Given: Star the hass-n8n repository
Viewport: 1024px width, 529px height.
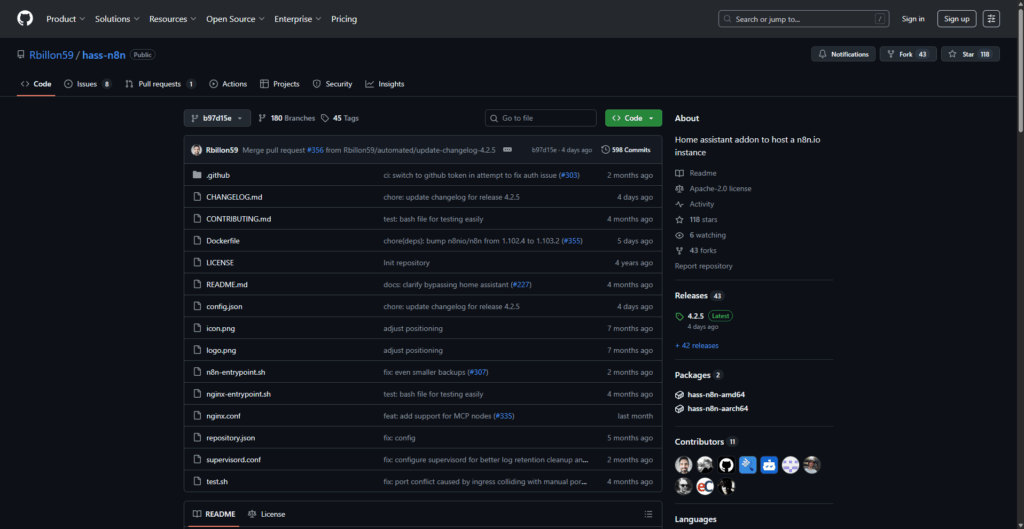Looking at the screenshot, I should (x=970, y=54).
